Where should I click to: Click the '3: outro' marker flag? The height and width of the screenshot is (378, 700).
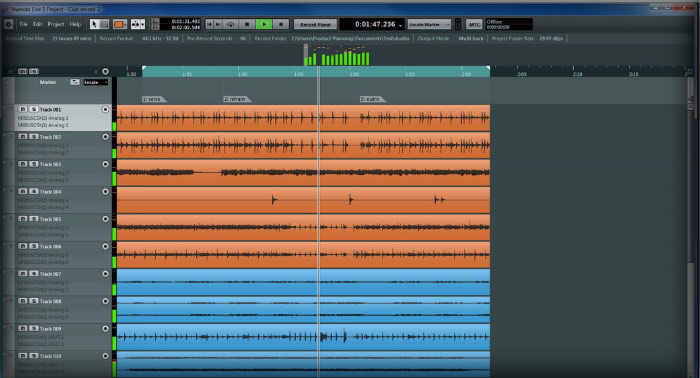tap(372, 99)
